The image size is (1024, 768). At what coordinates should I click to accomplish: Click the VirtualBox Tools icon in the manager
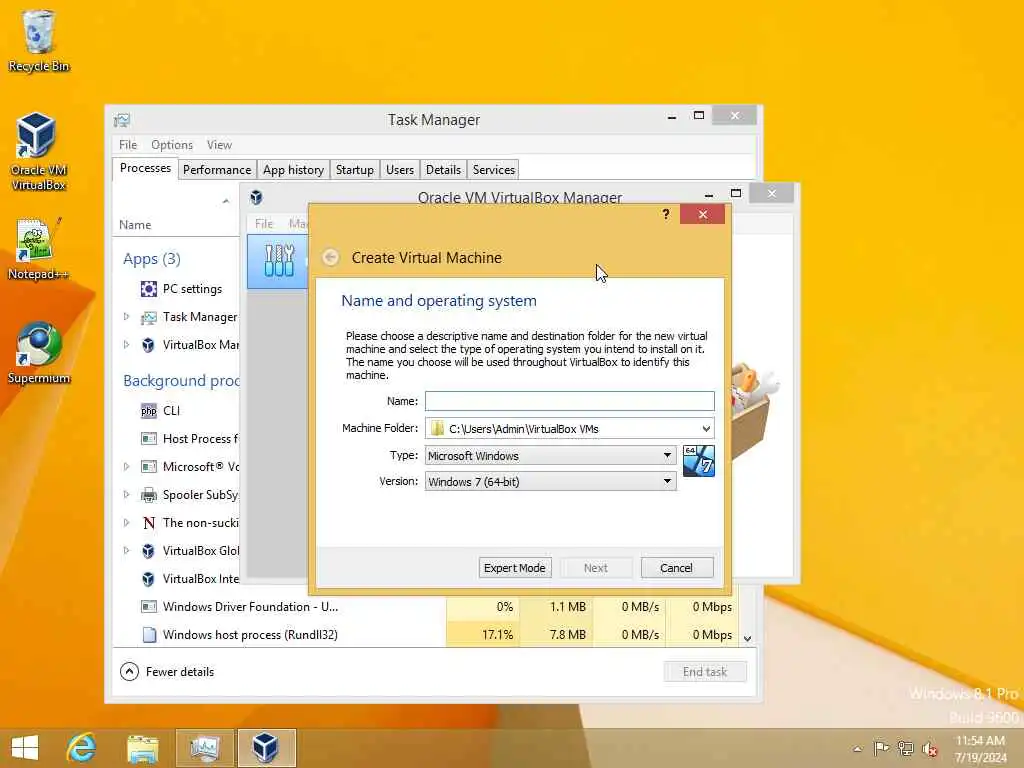coord(279,261)
